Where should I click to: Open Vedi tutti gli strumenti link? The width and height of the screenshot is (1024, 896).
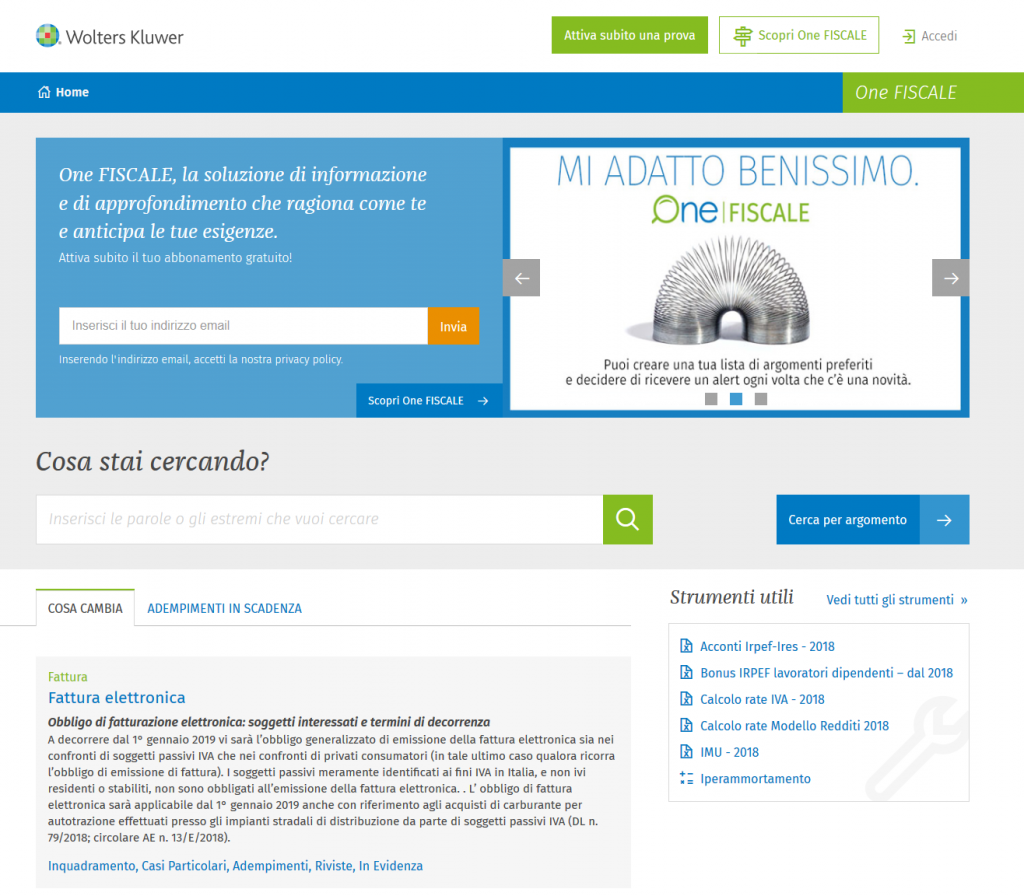tap(897, 600)
